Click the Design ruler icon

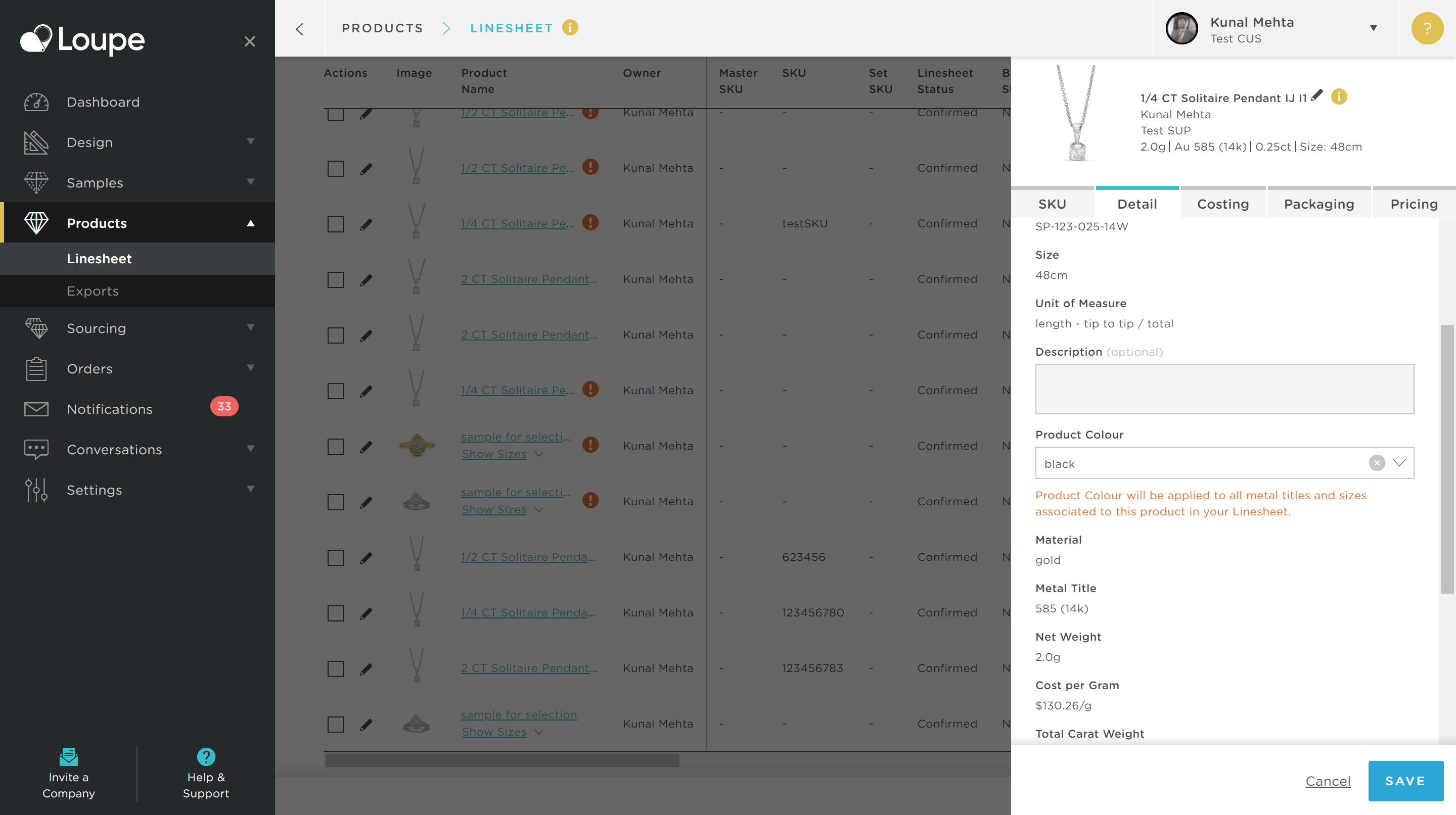(36, 142)
